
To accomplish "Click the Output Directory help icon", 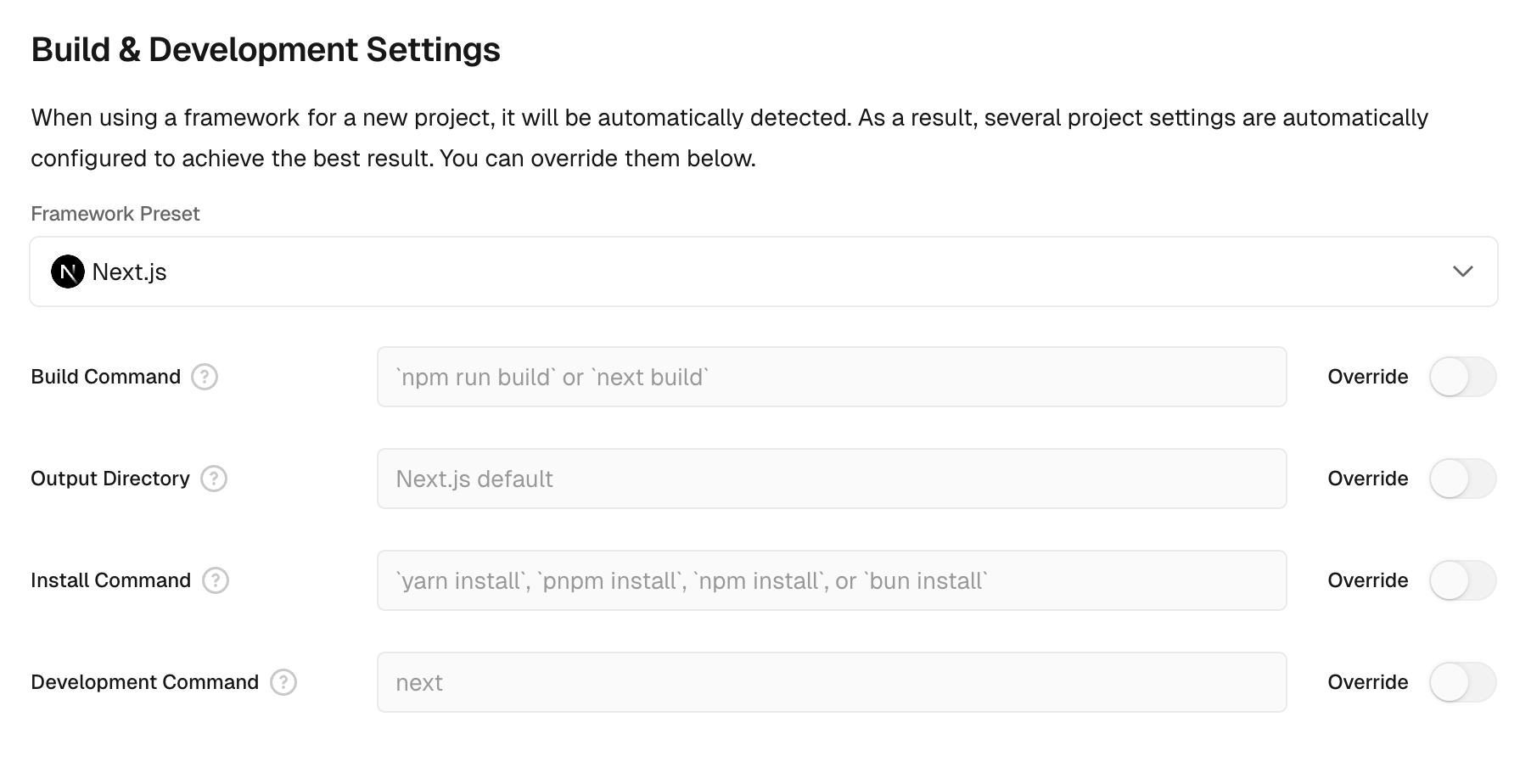I will click(214, 479).
